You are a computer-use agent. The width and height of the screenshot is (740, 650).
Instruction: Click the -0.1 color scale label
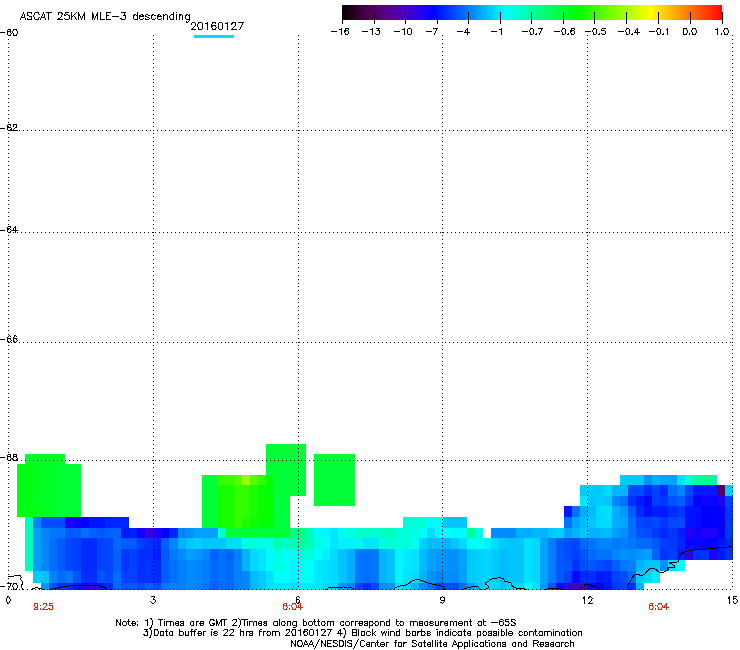tap(659, 32)
